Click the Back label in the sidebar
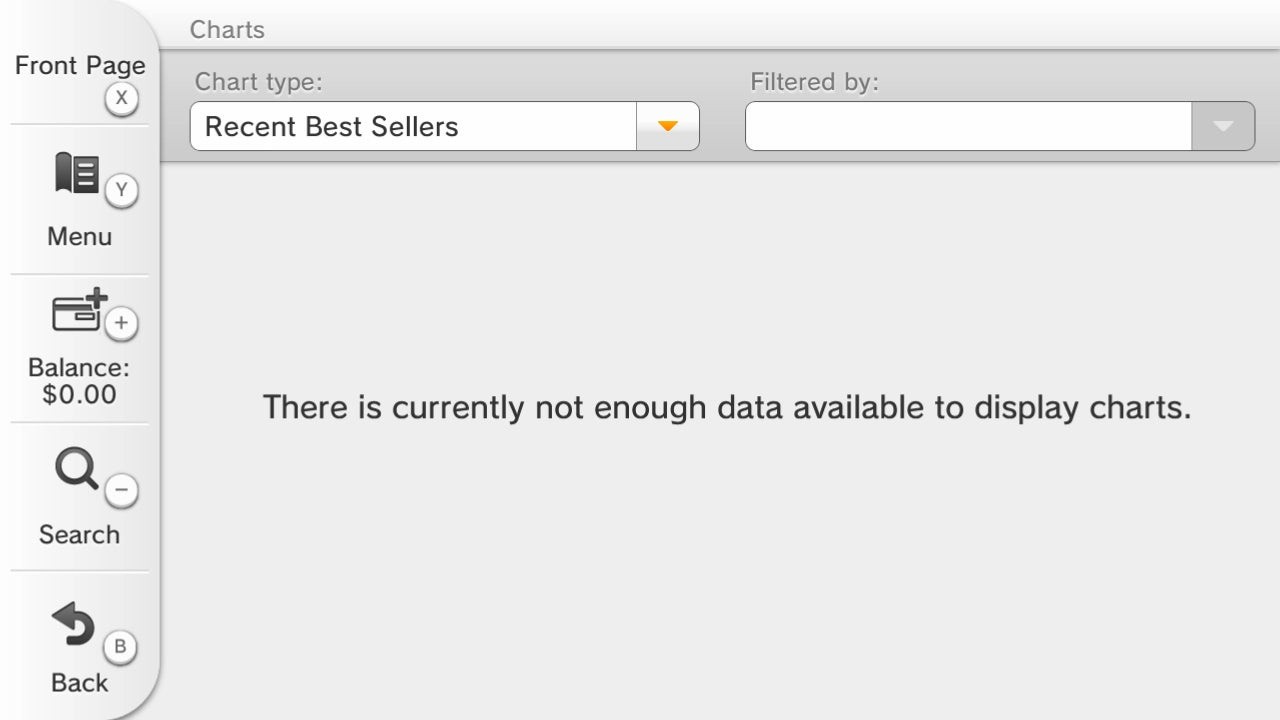Image resolution: width=1280 pixels, height=720 pixels. point(79,683)
